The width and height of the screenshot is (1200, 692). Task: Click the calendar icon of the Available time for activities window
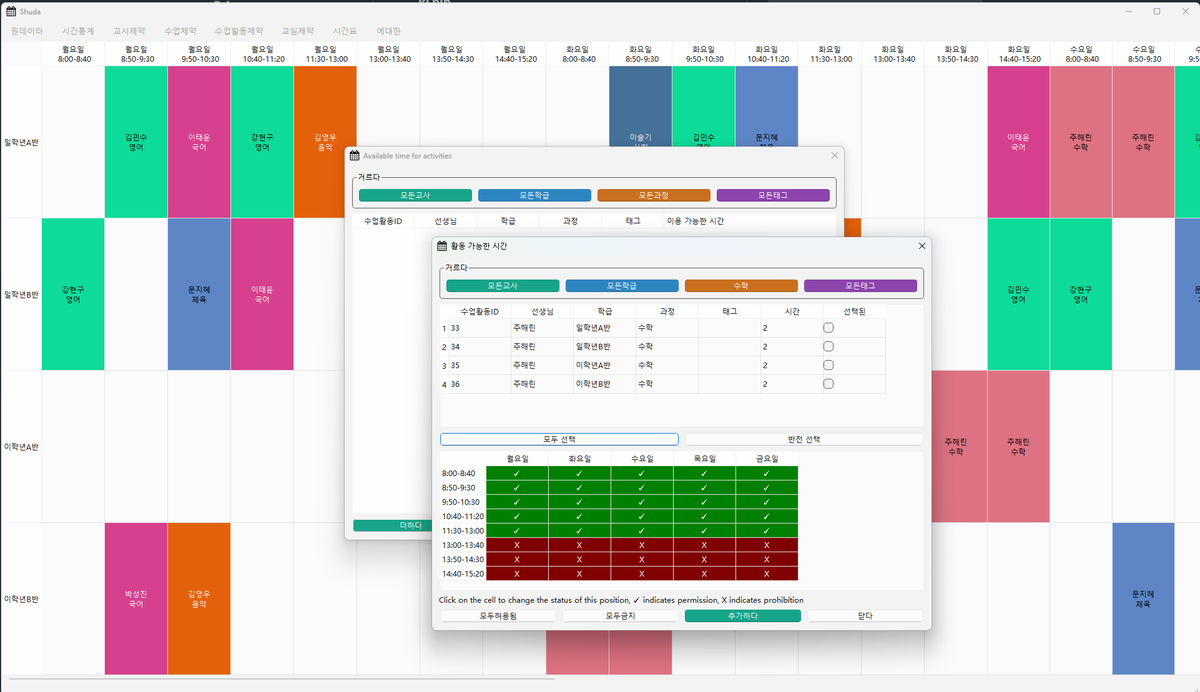click(354, 155)
